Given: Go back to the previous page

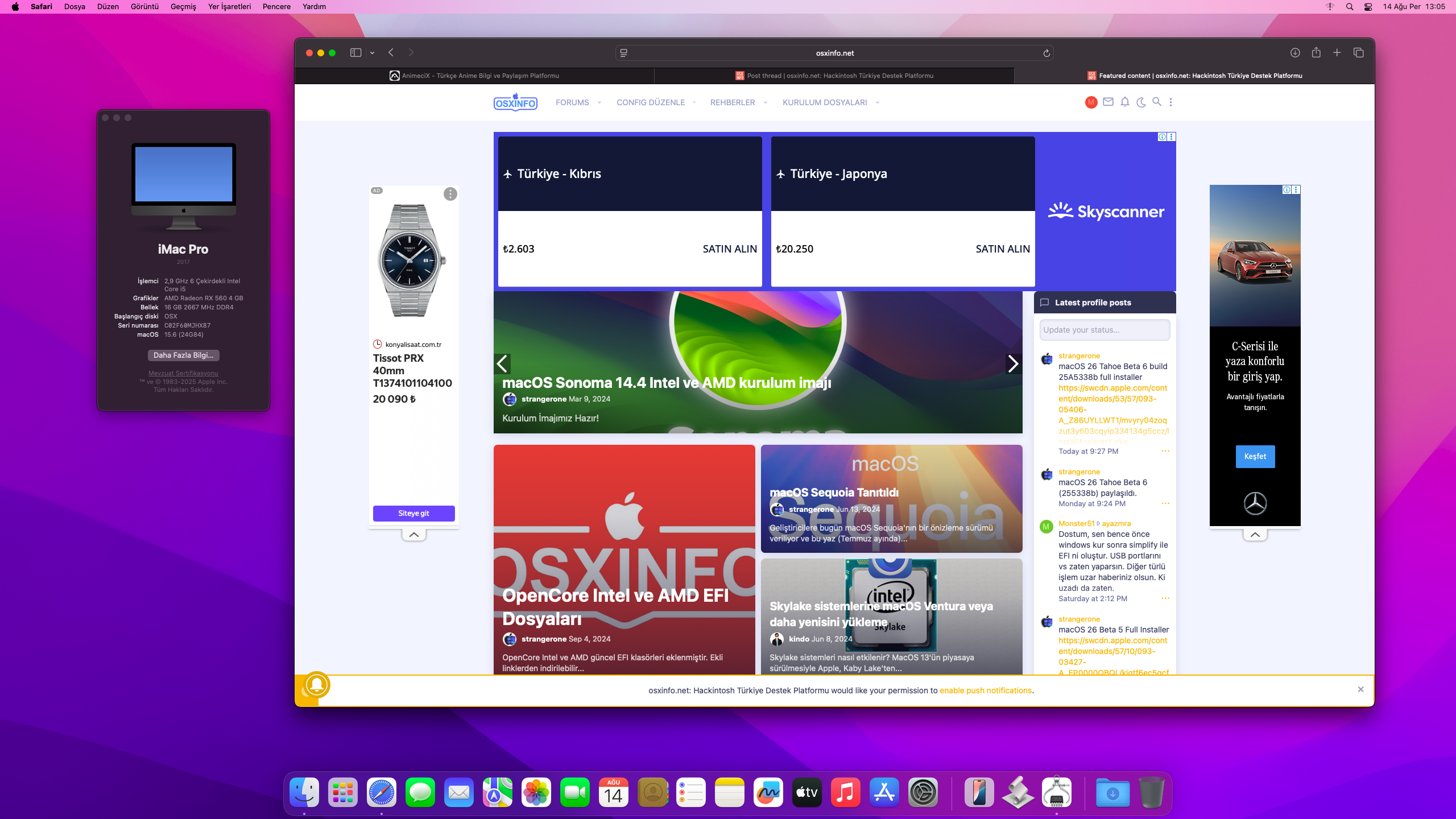Looking at the screenshot, I should (391, 53).
